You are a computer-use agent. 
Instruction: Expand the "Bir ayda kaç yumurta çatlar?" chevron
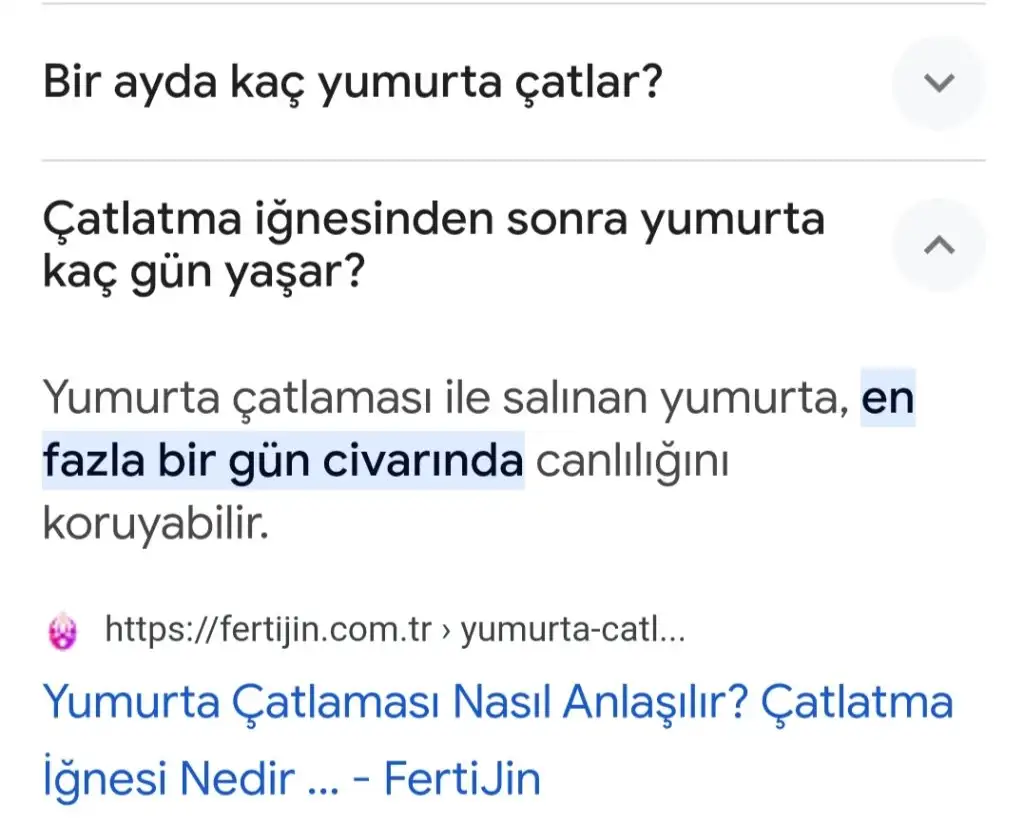938,83
